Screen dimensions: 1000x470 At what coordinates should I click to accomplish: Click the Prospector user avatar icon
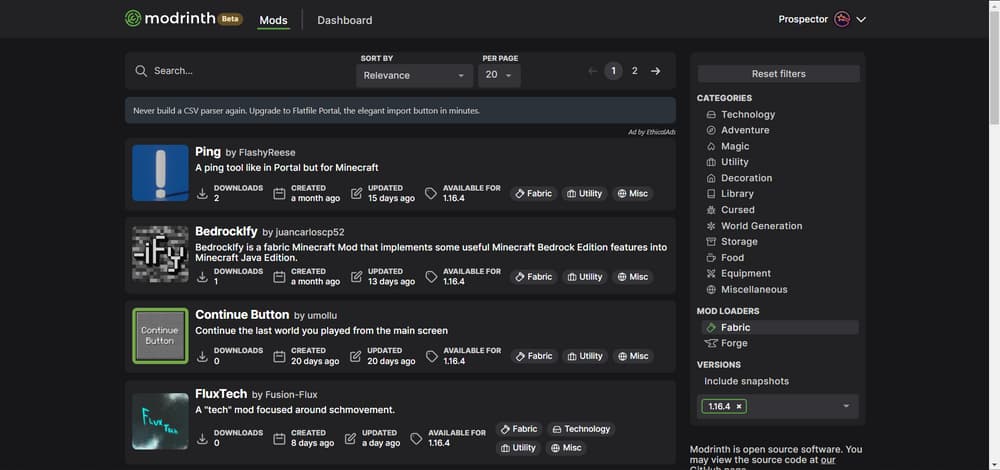842,19
